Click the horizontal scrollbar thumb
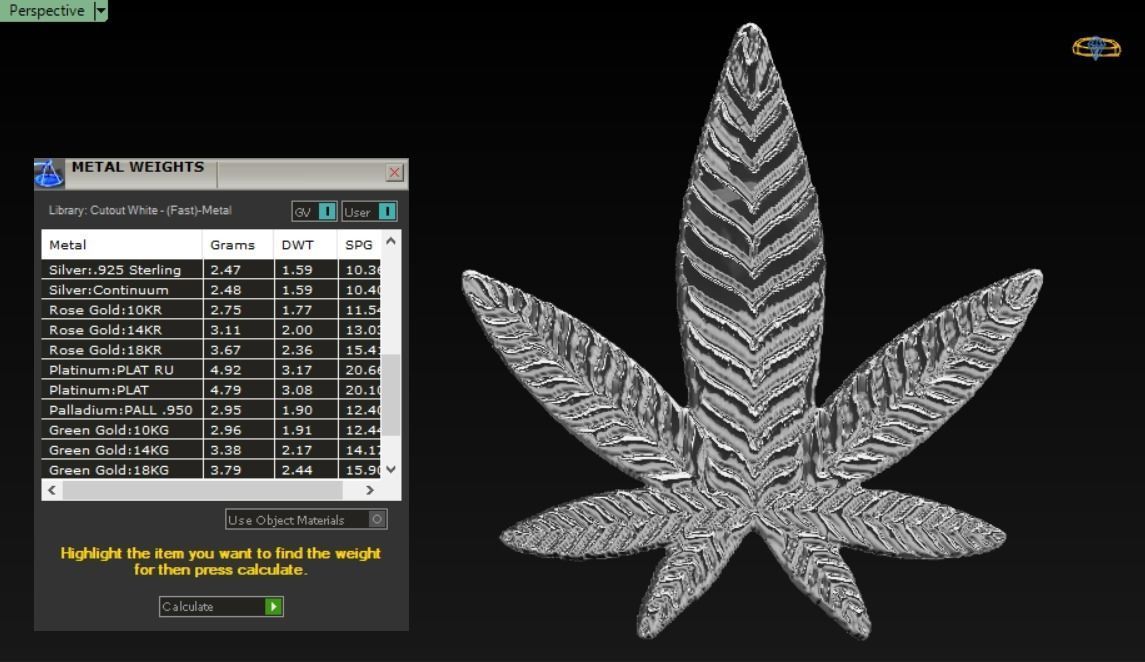The image size is (1145, 662). coord(202,490)
